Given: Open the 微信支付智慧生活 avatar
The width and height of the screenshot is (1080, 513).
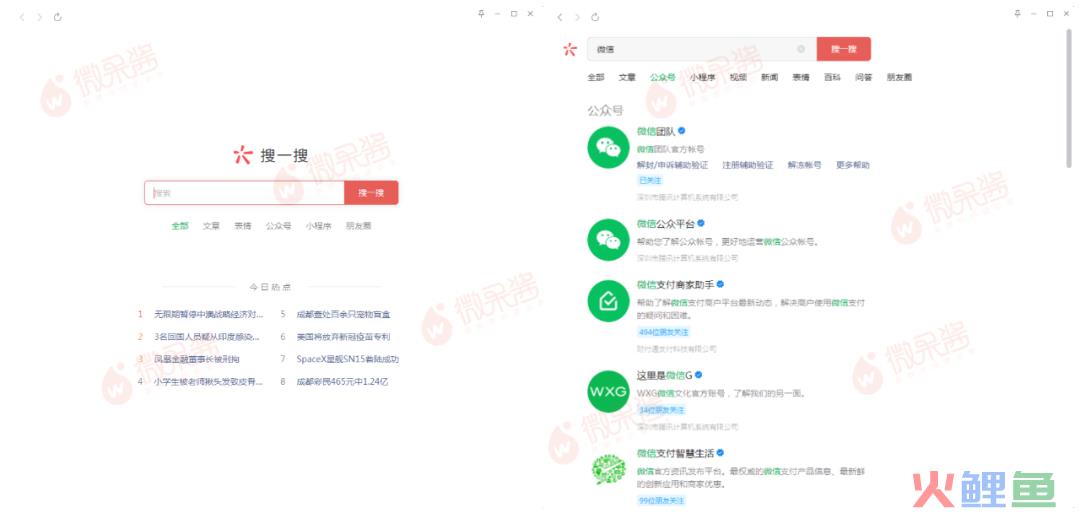Looking at the screenshot, I should (608, 470).
